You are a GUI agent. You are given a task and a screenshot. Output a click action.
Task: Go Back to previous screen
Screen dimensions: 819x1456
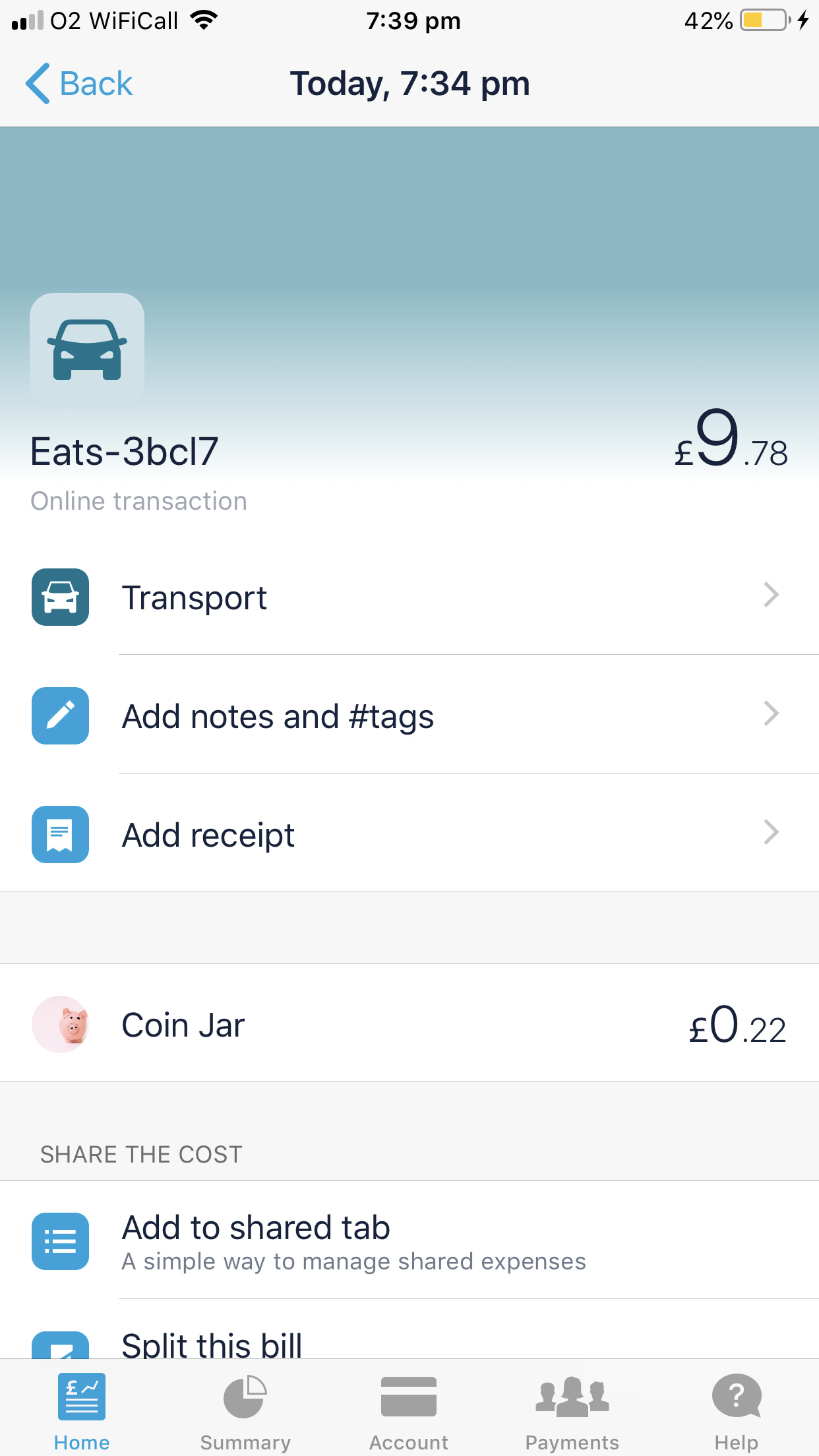tap(80, 84)
